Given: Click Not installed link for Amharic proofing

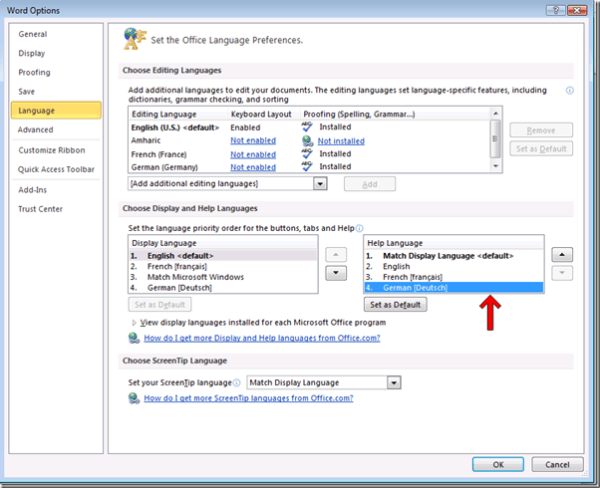Looking at the screenshot, I should (341, 141).
